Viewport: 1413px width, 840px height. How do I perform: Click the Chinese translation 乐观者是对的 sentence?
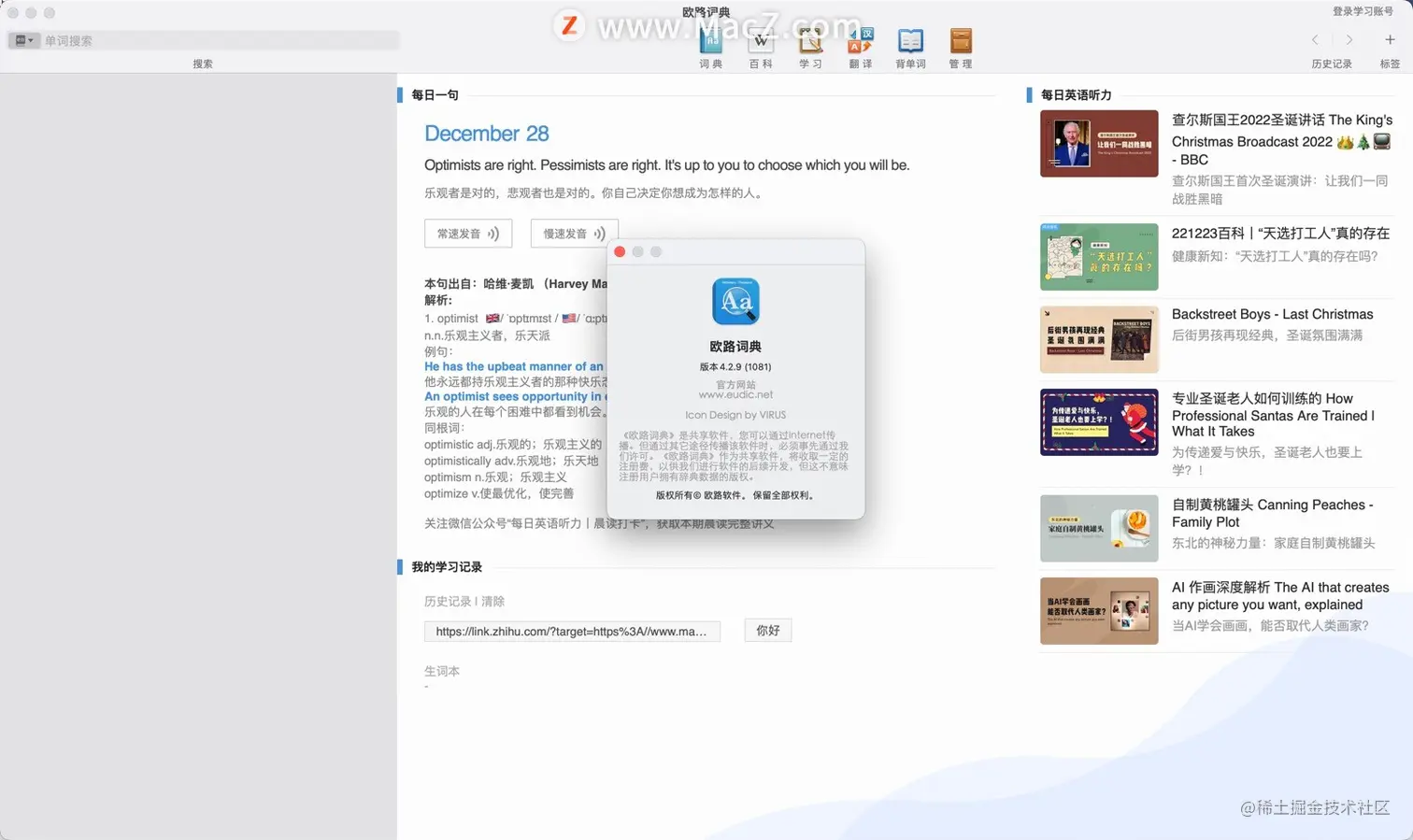click(x=595, y=193)
